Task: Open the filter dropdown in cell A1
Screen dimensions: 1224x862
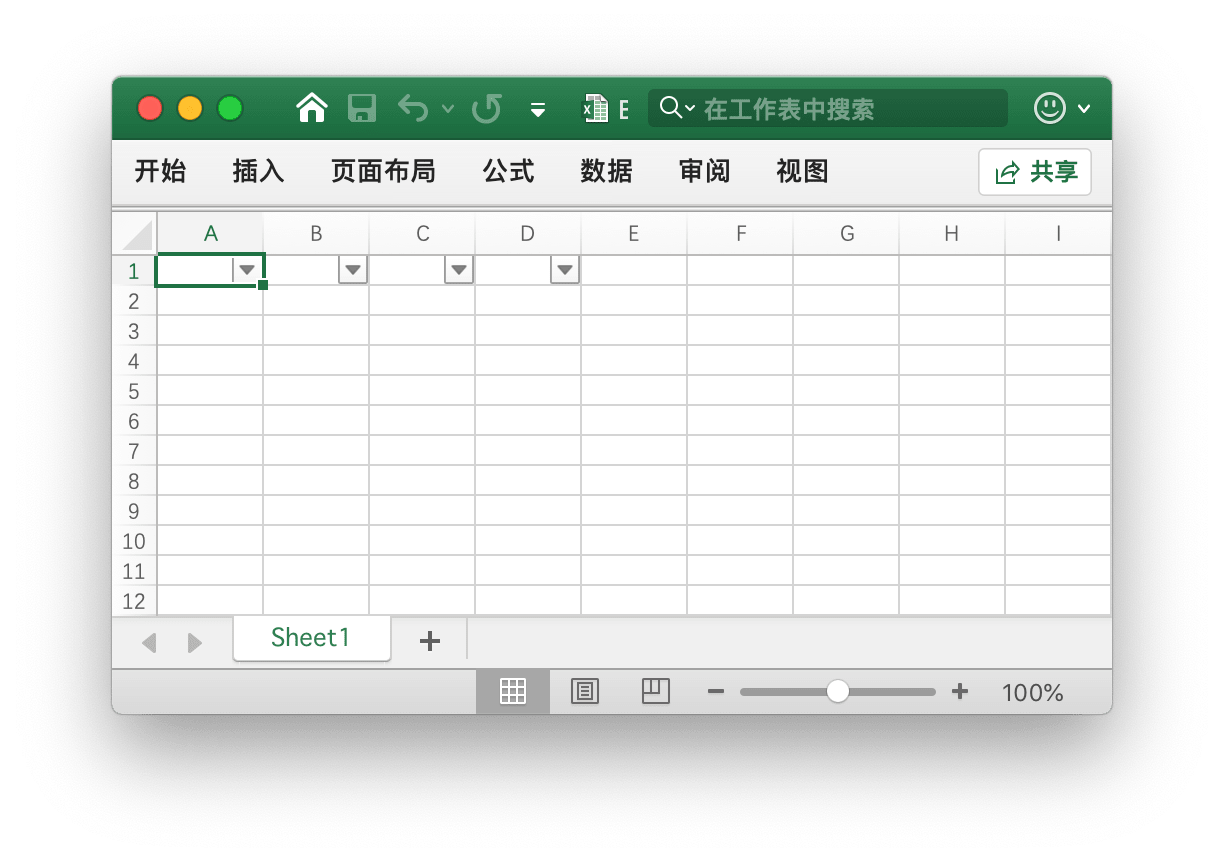Action: pyautogui.click(x=247, y=269)
